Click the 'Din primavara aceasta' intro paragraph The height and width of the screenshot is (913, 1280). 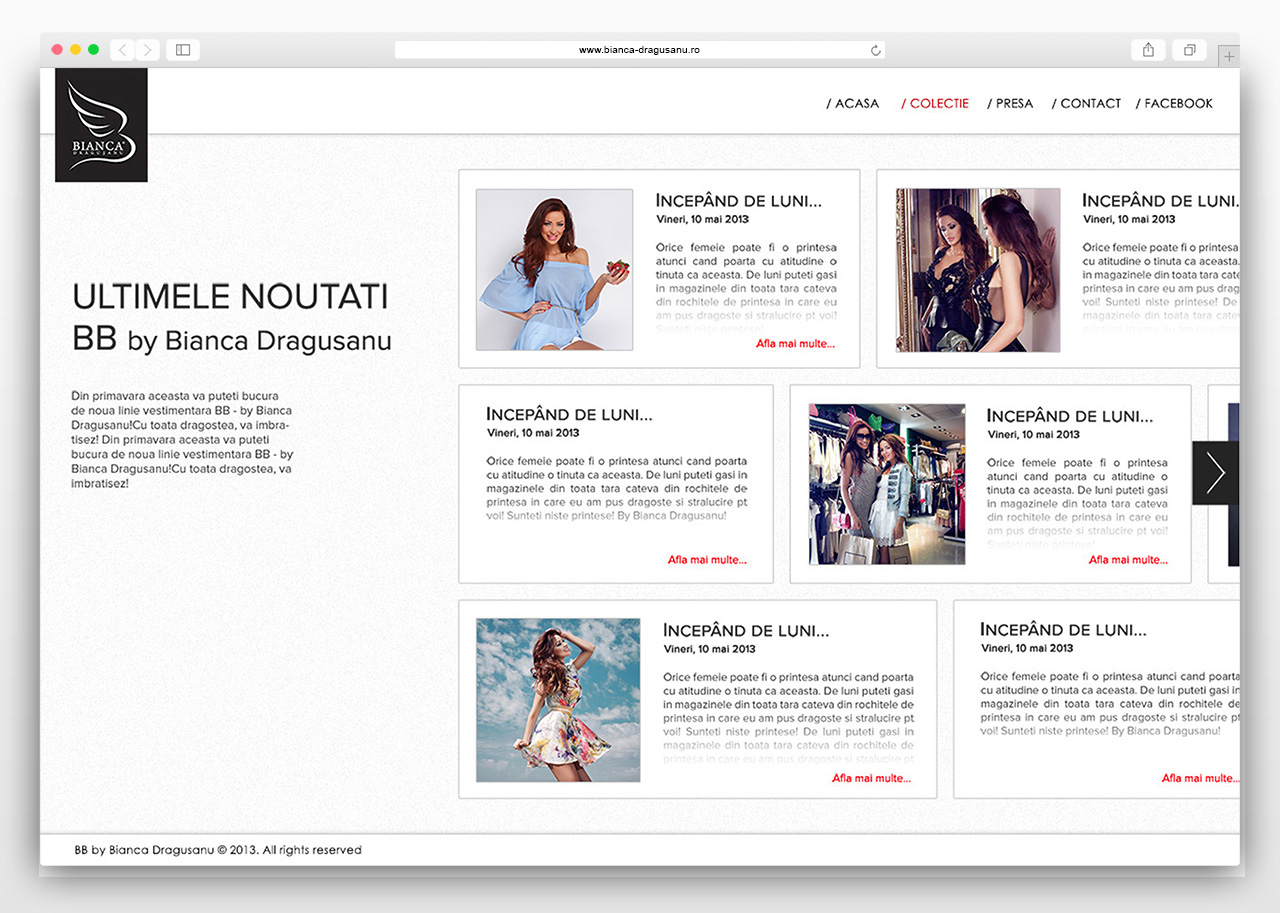[x=182, y=440]
